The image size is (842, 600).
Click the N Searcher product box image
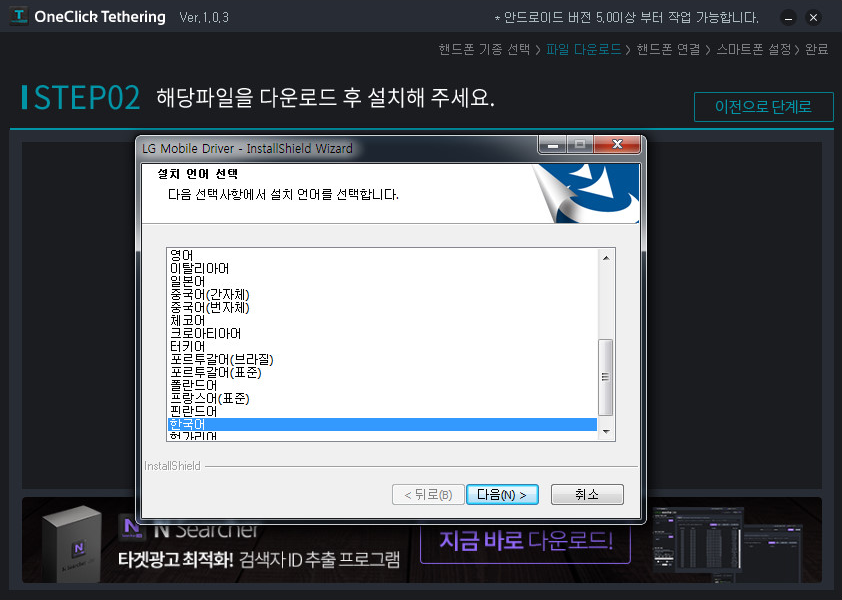[72, 544]
